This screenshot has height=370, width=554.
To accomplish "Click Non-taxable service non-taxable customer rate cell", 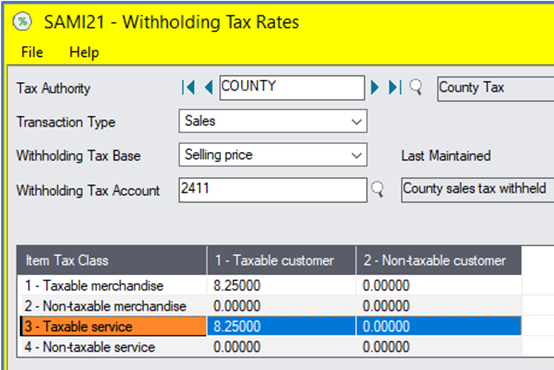I will click(x=438, y=347).
